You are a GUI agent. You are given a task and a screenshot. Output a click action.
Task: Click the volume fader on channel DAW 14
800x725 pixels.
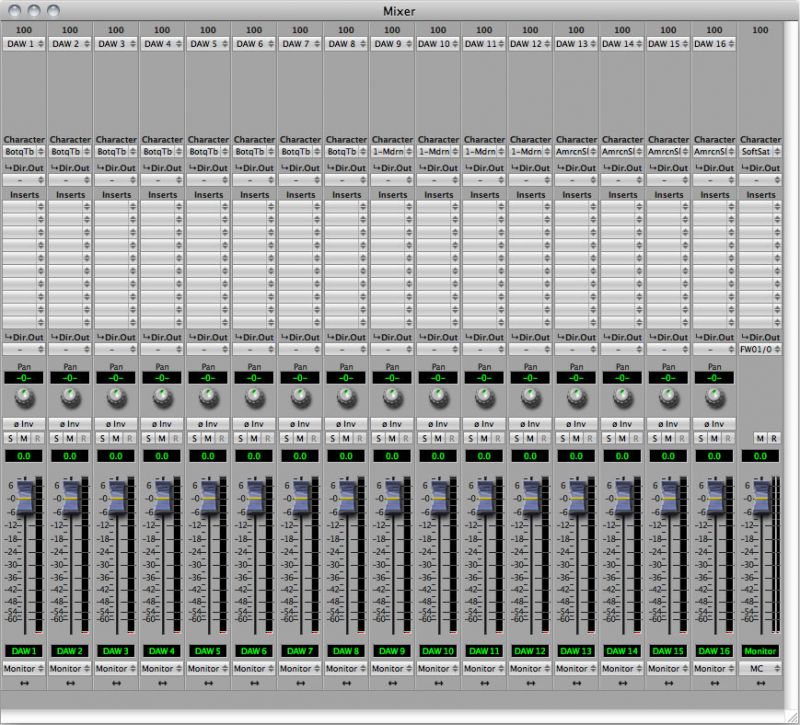point(624,497)
